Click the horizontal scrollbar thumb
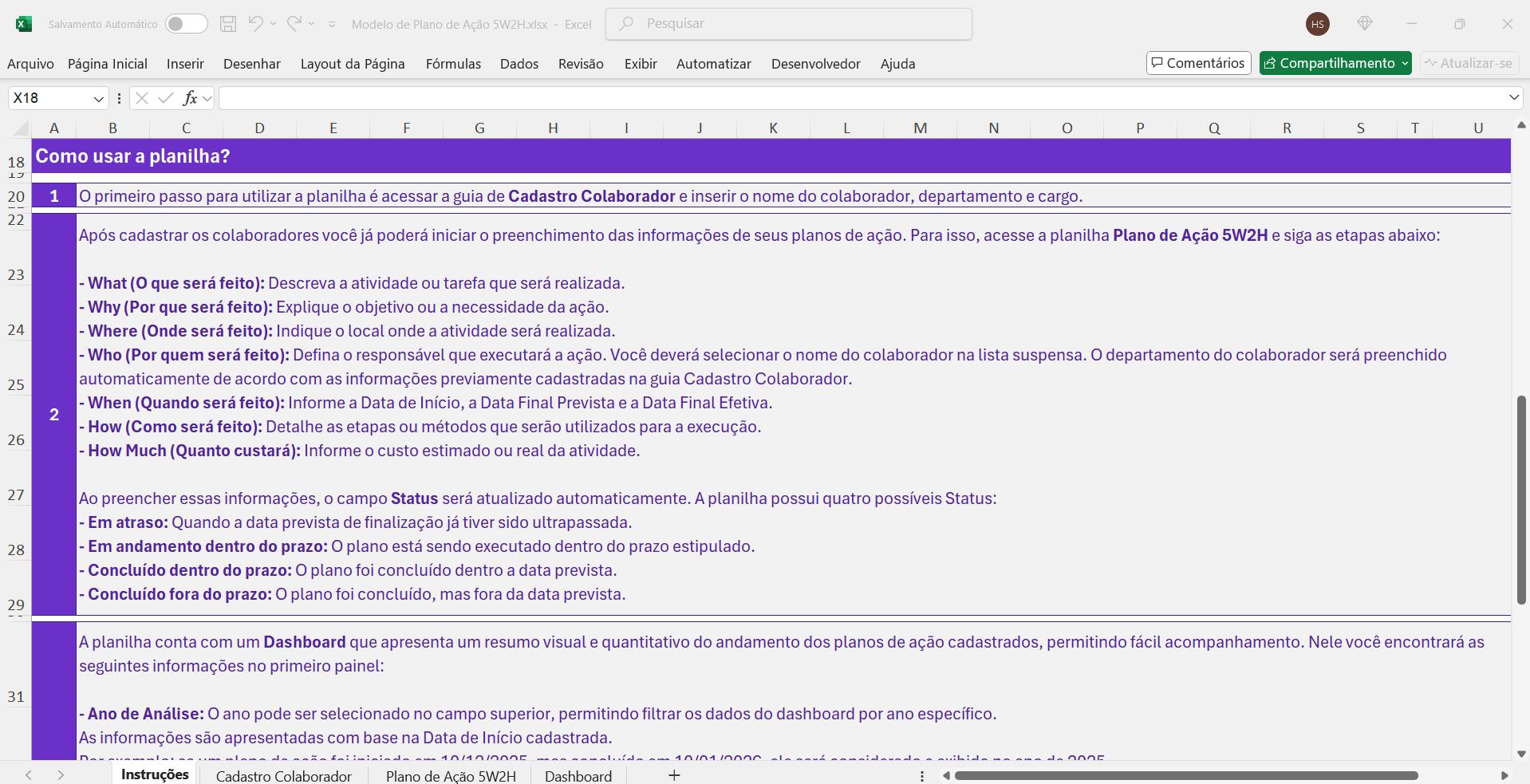1530x784 pixels. (x=1185, y=775)
